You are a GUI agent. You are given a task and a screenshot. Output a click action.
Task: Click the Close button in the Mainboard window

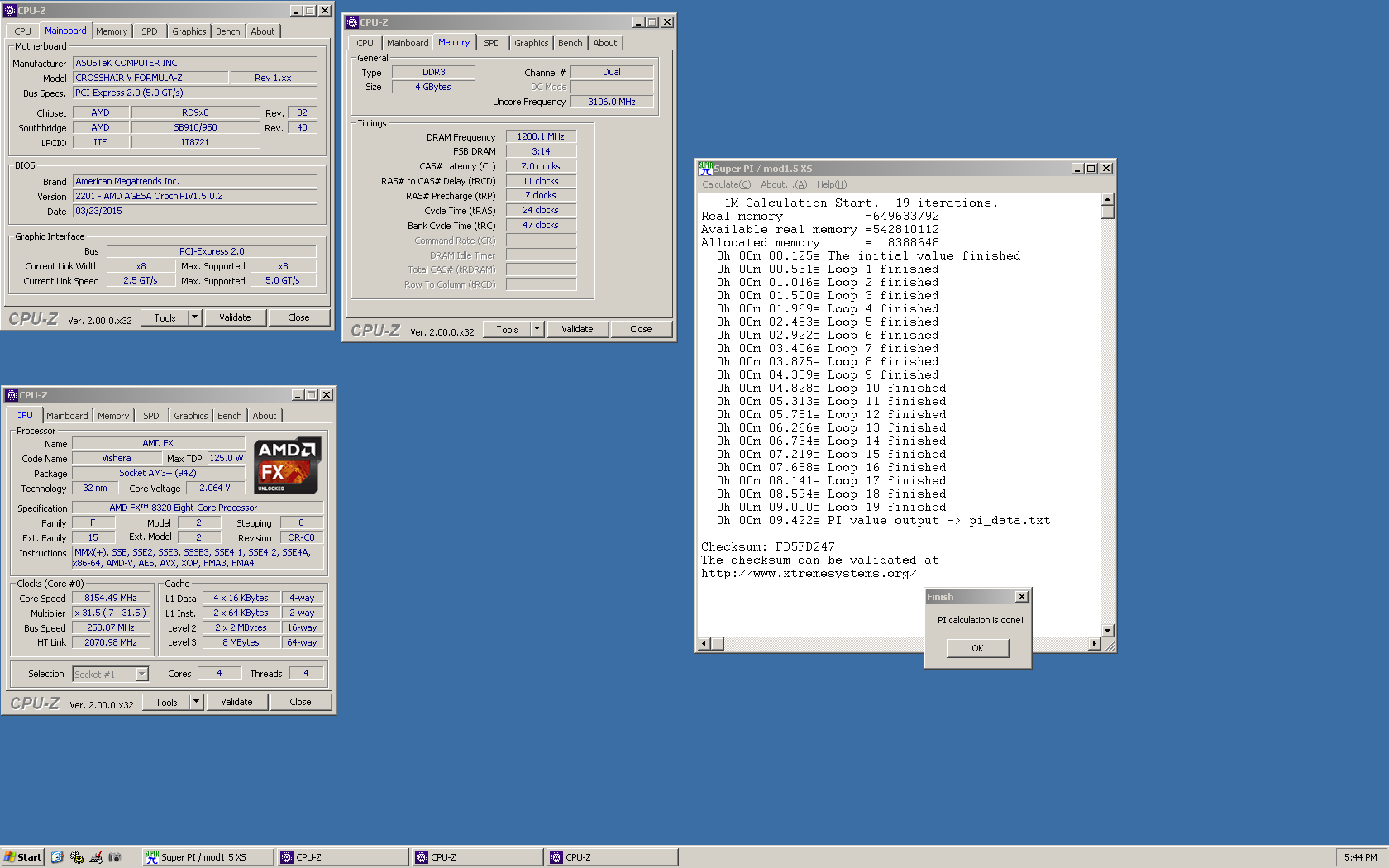298,317
